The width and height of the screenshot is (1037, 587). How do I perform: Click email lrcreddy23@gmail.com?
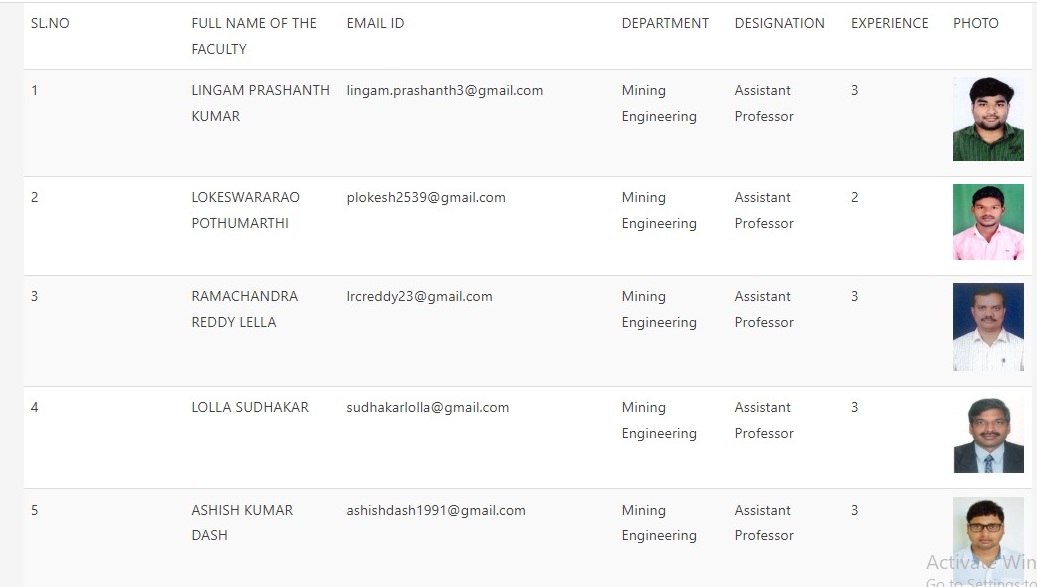[419, 297]
